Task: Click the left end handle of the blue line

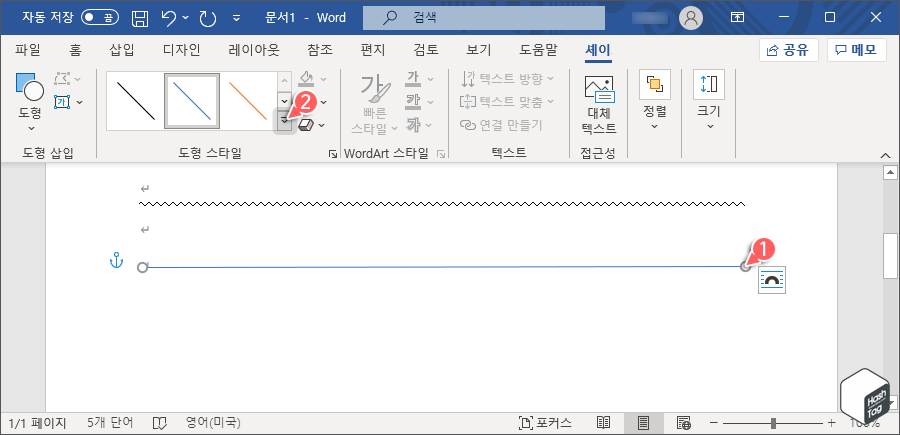Action: 142,267
